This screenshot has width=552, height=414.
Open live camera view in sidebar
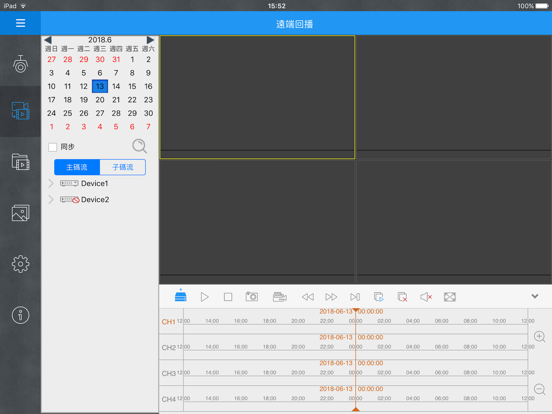pyautogui.click(x=20, y=64)
